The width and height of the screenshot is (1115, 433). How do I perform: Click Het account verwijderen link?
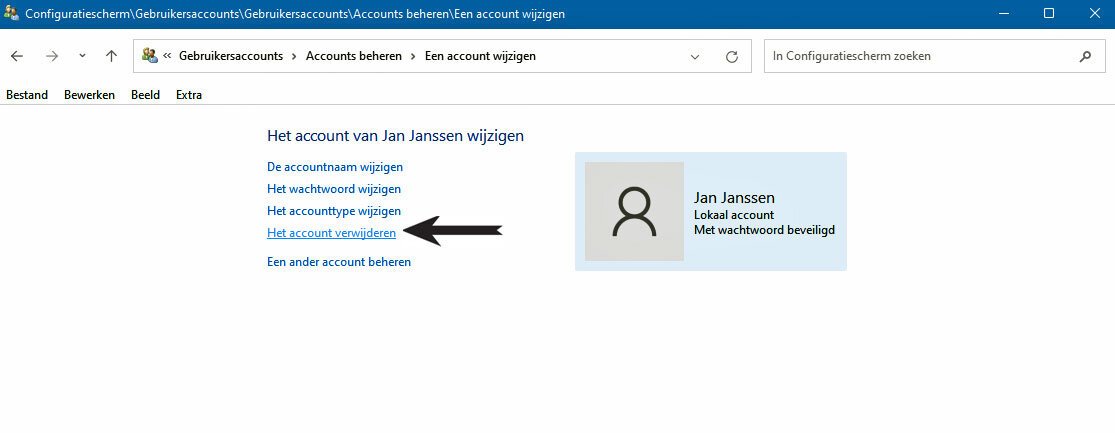point(331,232)
